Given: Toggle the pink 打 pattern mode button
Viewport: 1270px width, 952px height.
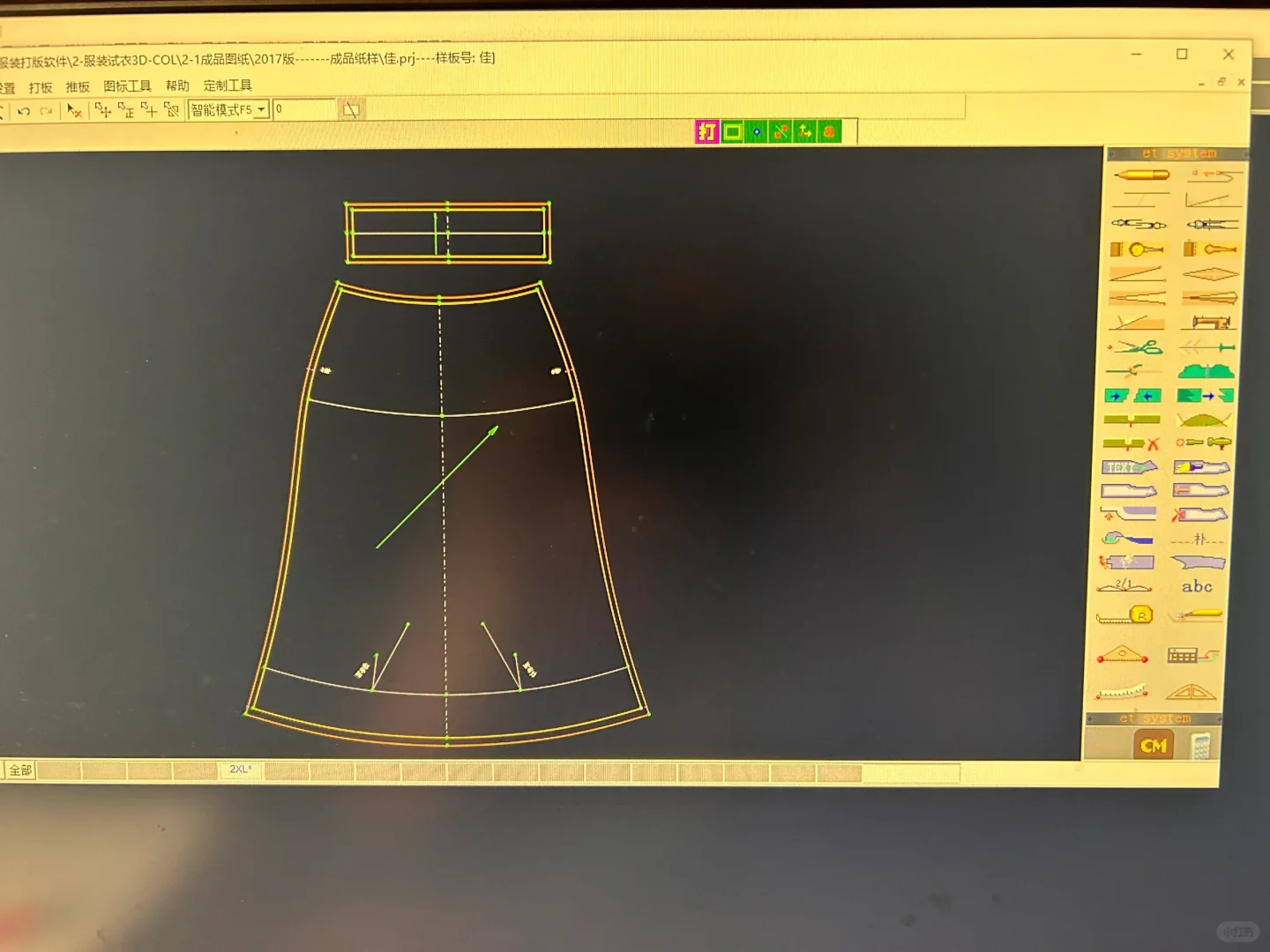Looking at the screenshot, I should (706, 132).
